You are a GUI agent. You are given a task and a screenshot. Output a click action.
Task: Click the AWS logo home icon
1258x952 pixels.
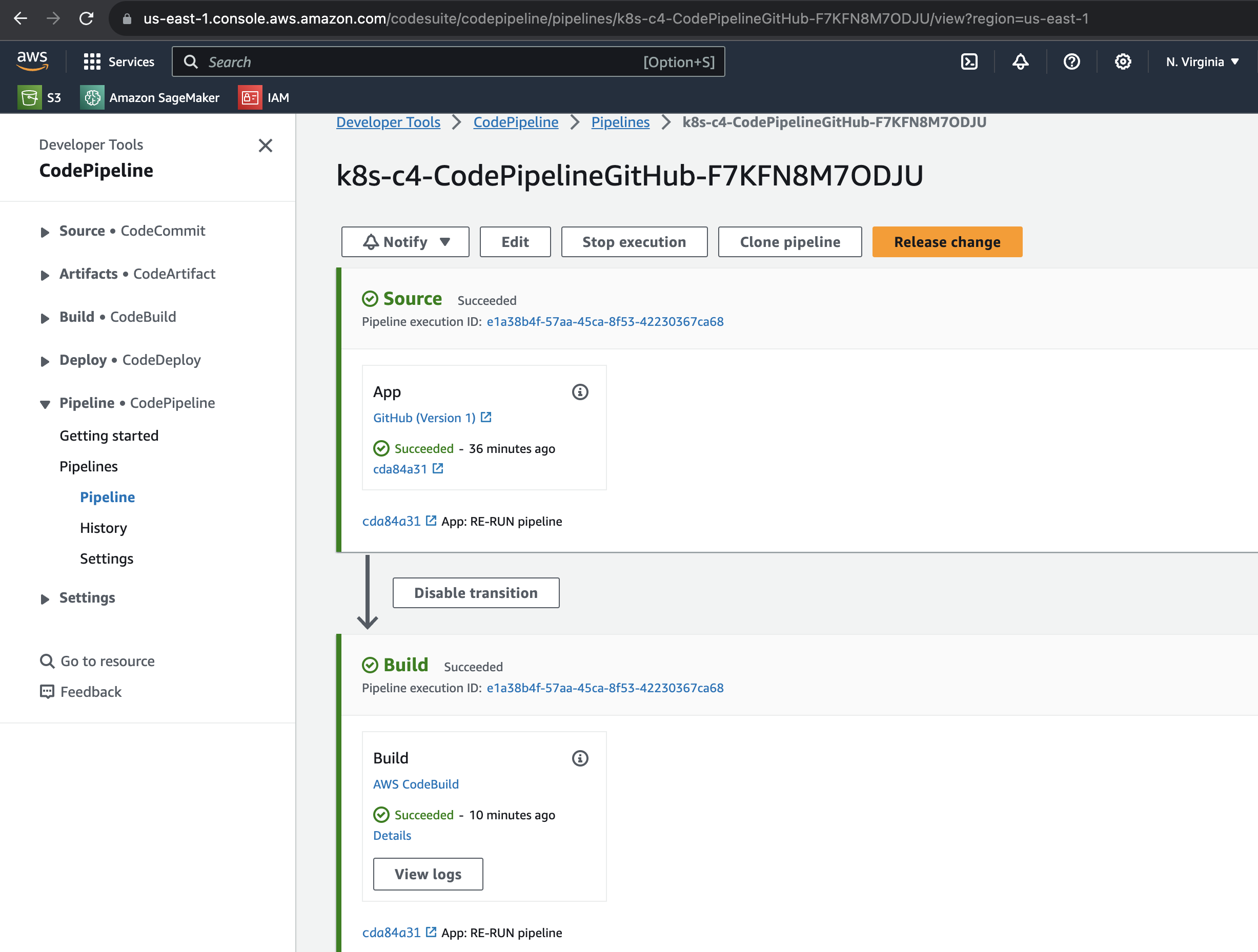(32, 61)
